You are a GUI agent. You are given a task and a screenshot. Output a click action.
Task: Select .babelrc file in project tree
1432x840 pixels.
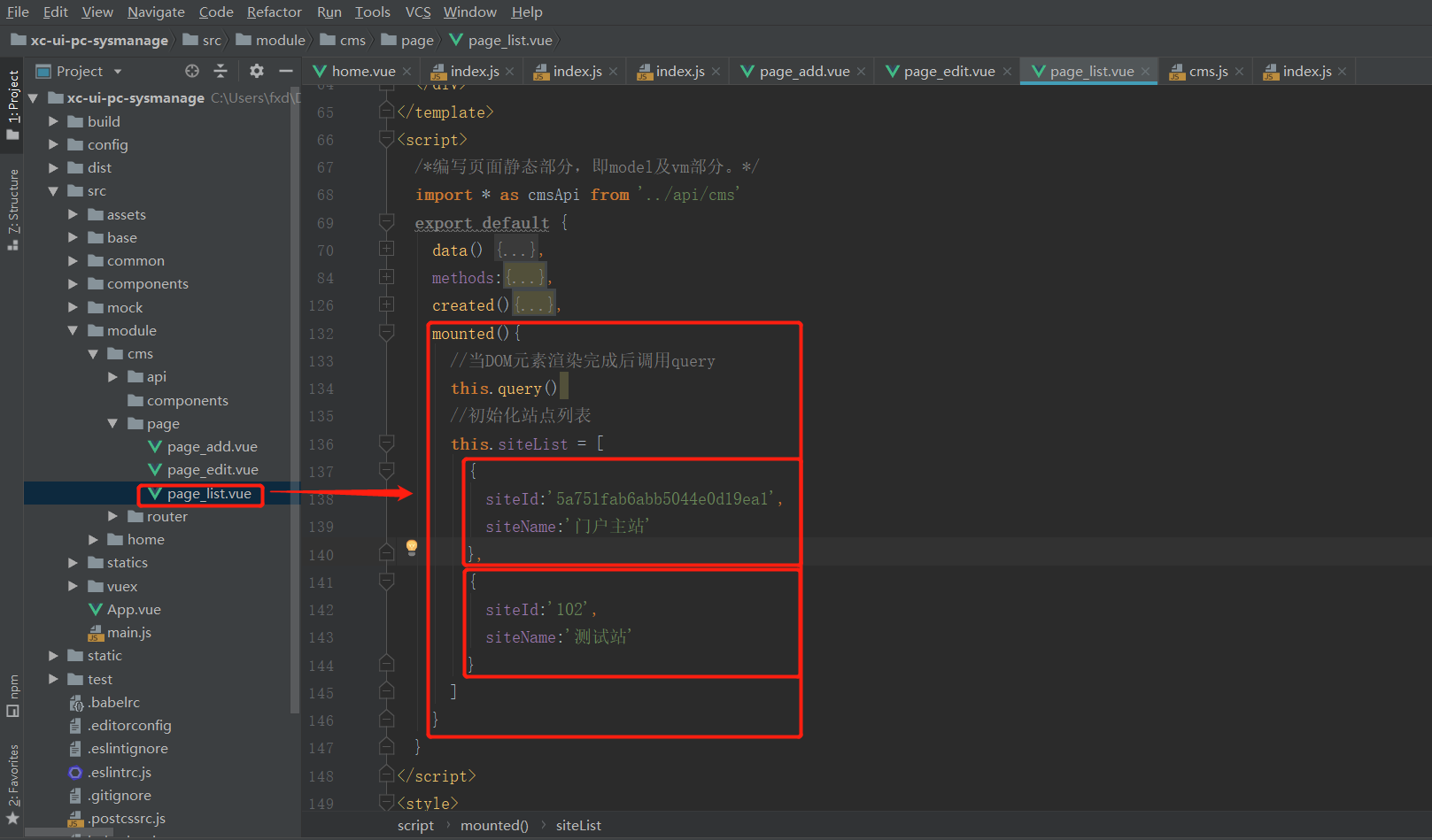(x=104, y=702)
